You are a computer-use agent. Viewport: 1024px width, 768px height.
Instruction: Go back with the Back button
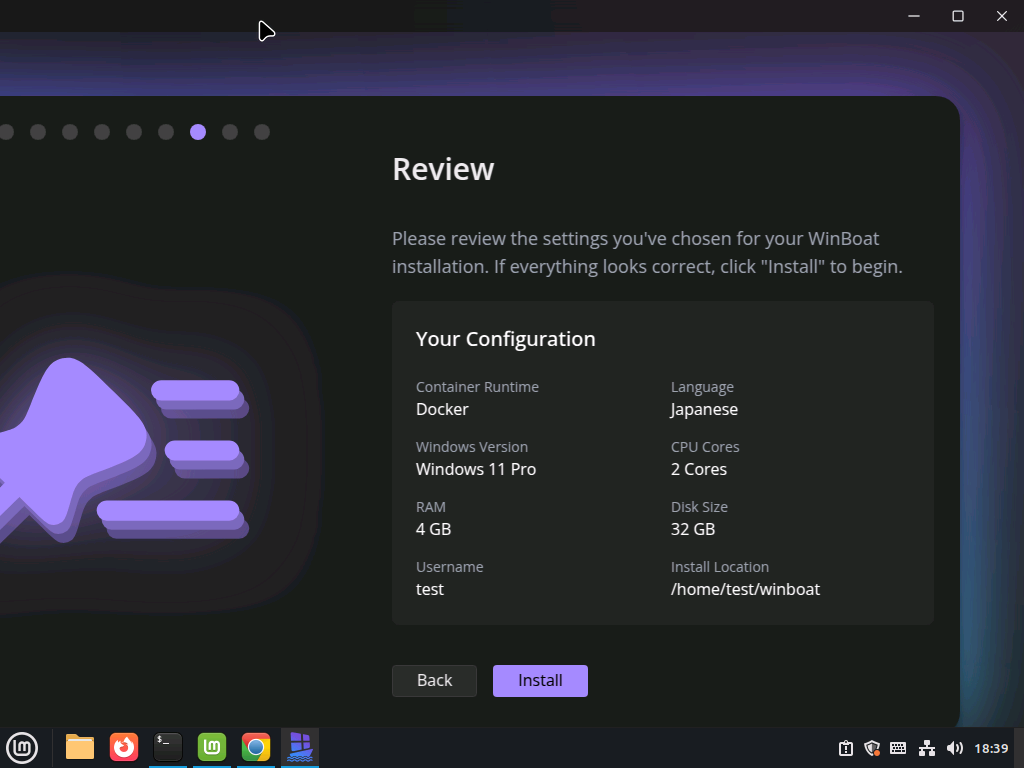pyautogui.click(x=434, y=681)
